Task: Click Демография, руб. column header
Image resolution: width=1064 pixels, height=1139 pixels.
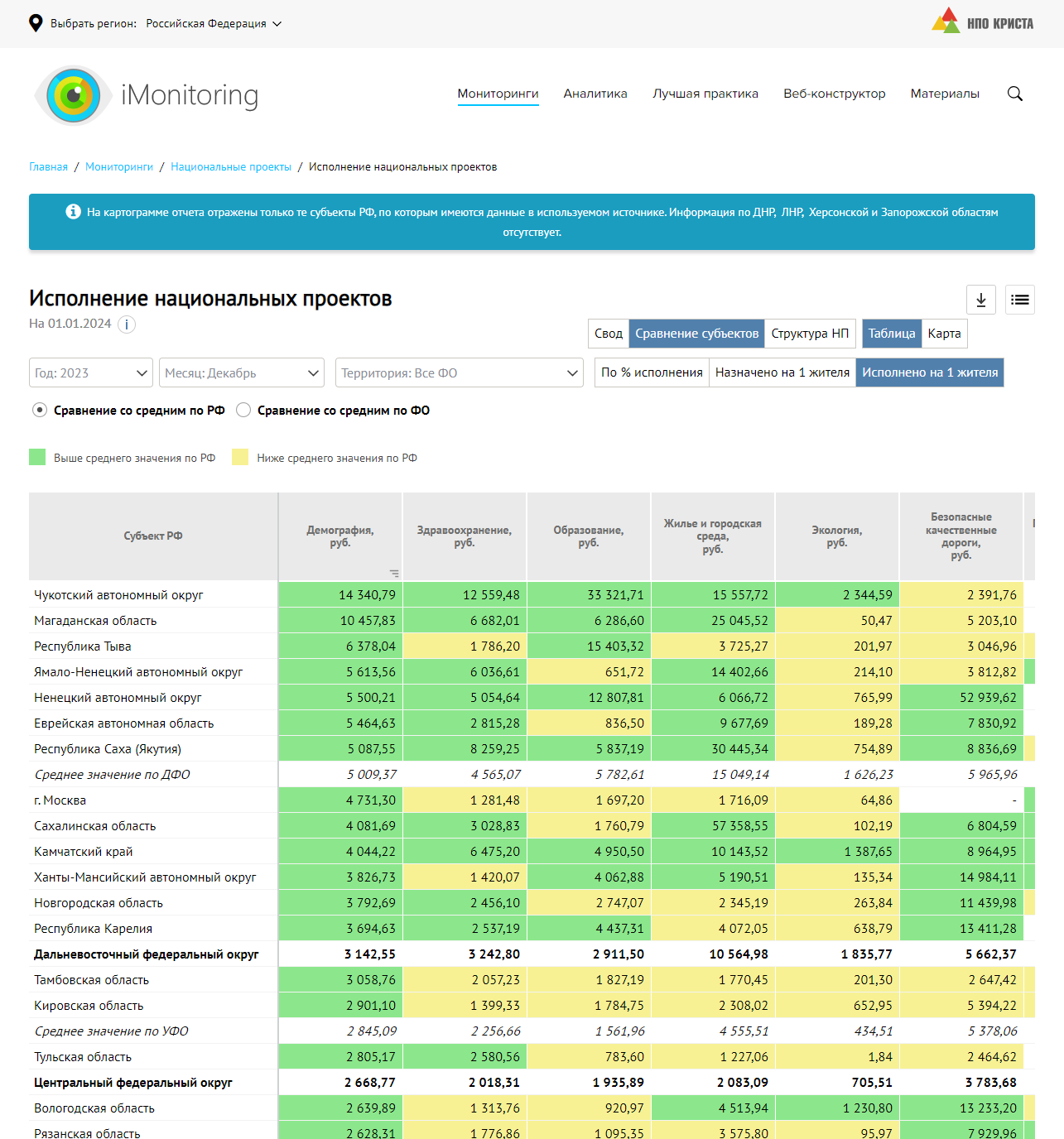Action: pos(340,536)
